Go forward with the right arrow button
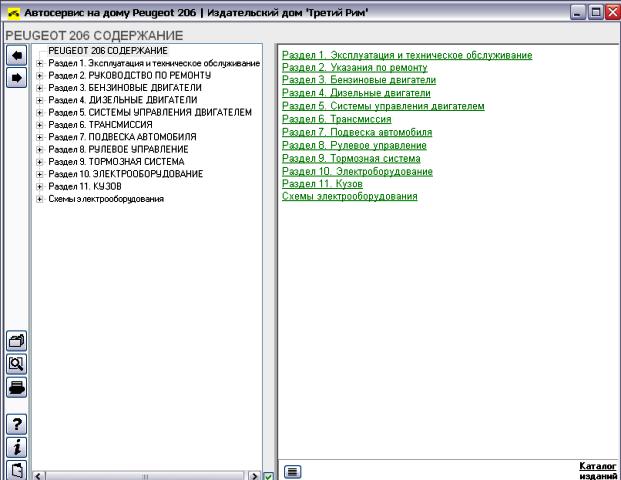621x480 pixels. coord(17,78)
